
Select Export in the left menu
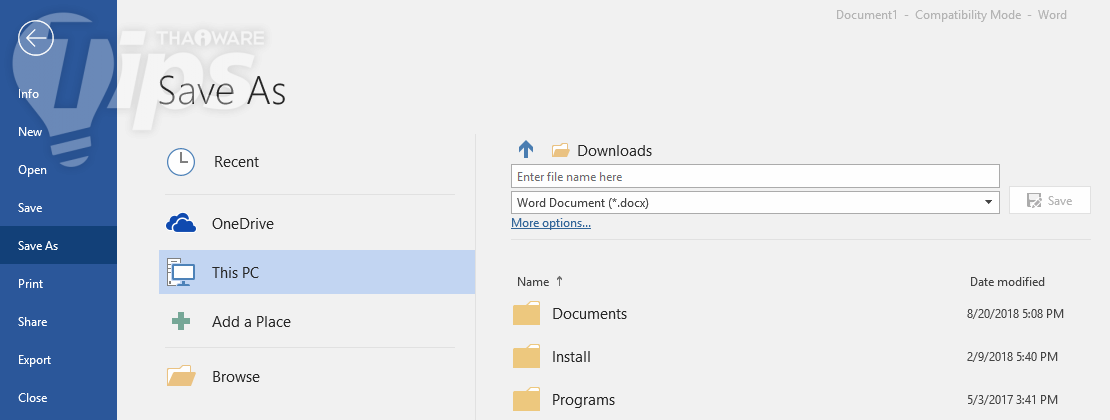pyautogui.click(x=34, y=360)
